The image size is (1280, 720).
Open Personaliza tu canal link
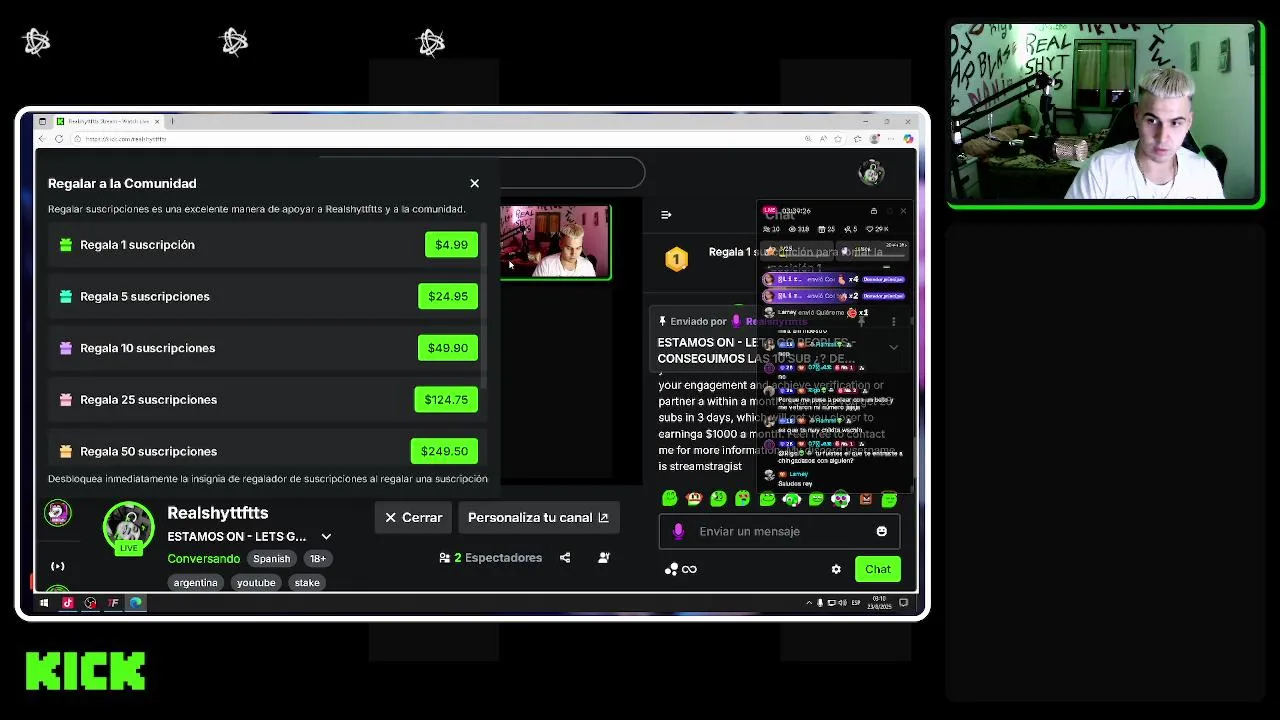pos(538,517)
